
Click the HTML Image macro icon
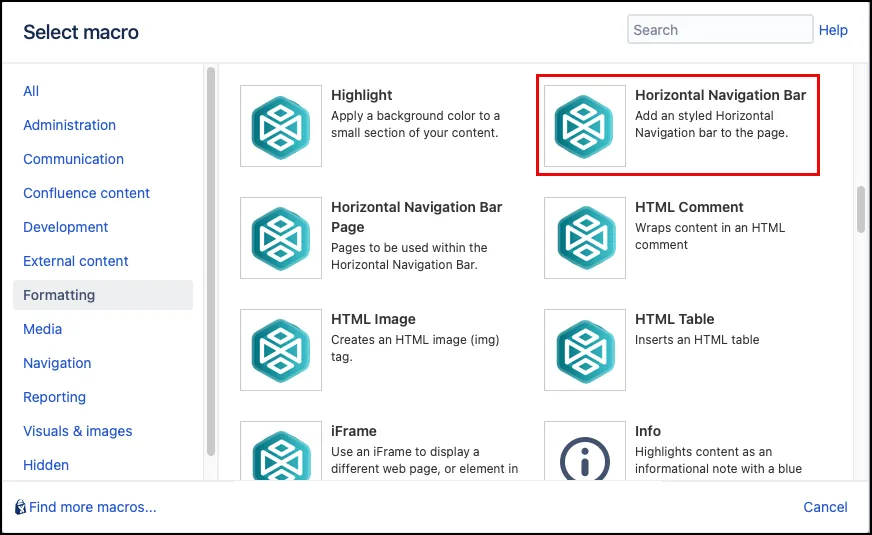tap(281, 350)
